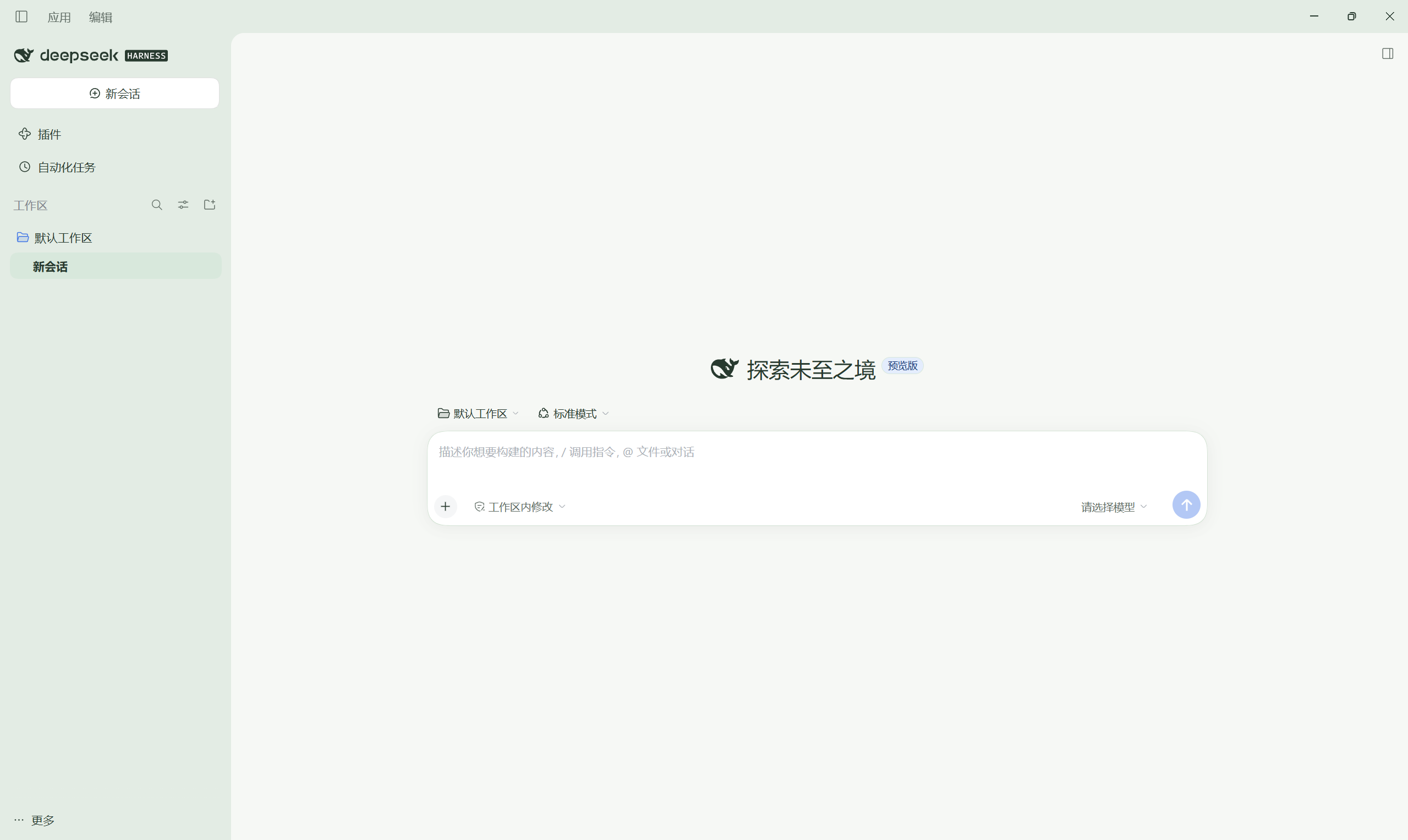Click the HARNESS badge label
This screenshot has width=1408, height=840.
[x=146, y=56]
